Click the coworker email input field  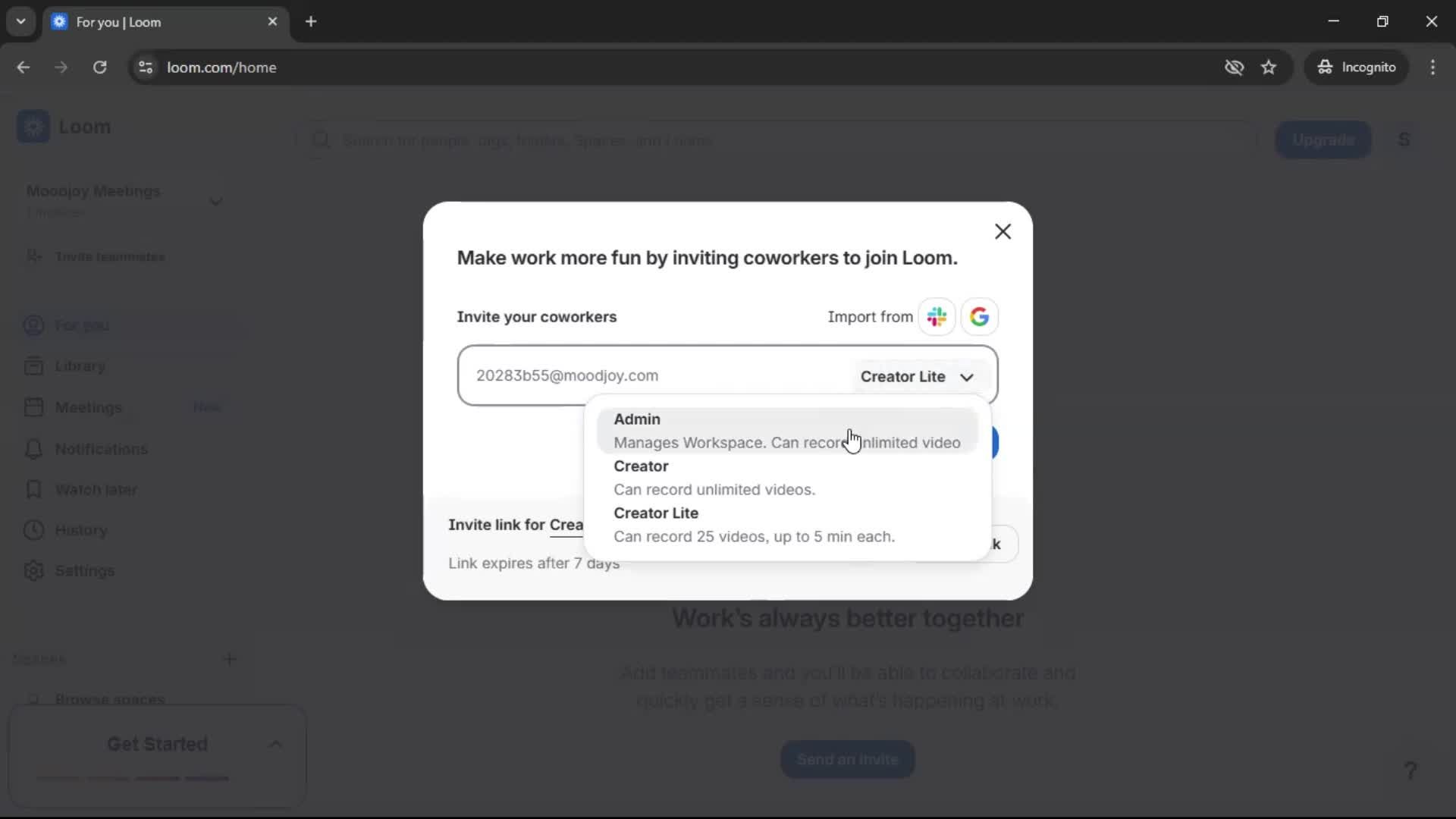click(x=645, y=375)
